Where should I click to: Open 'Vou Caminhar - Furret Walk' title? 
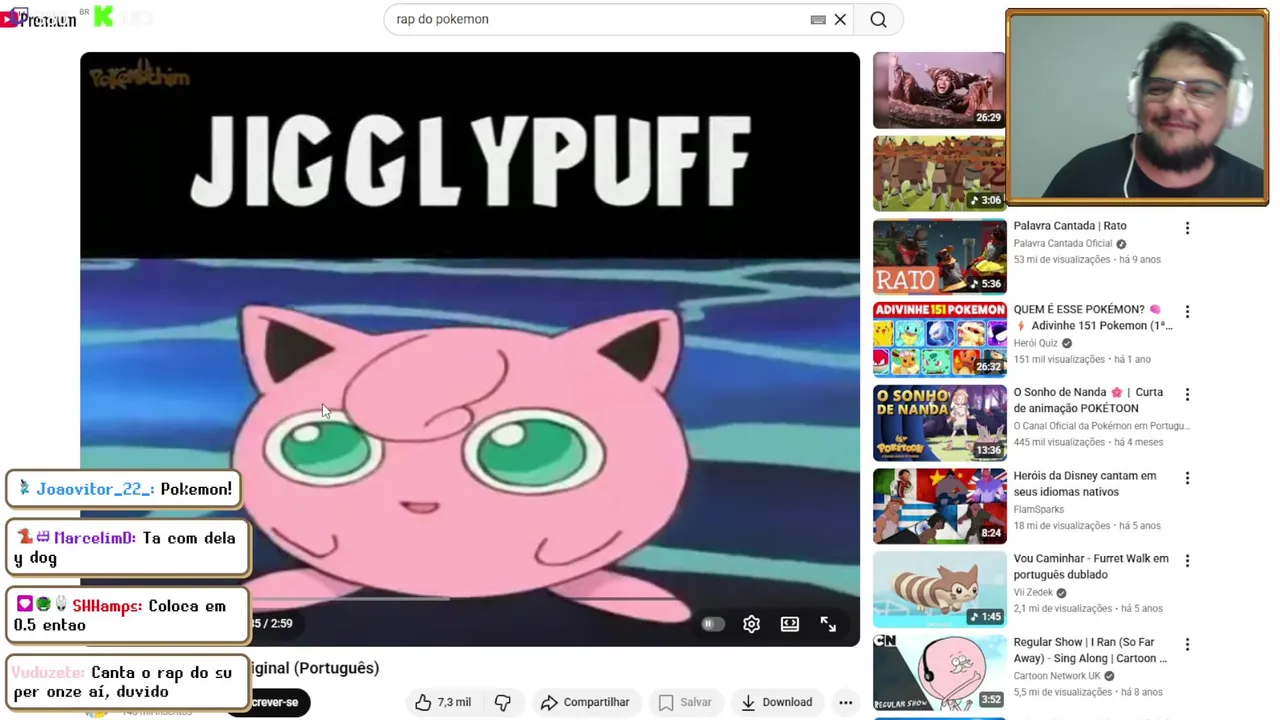(1091, 567)
